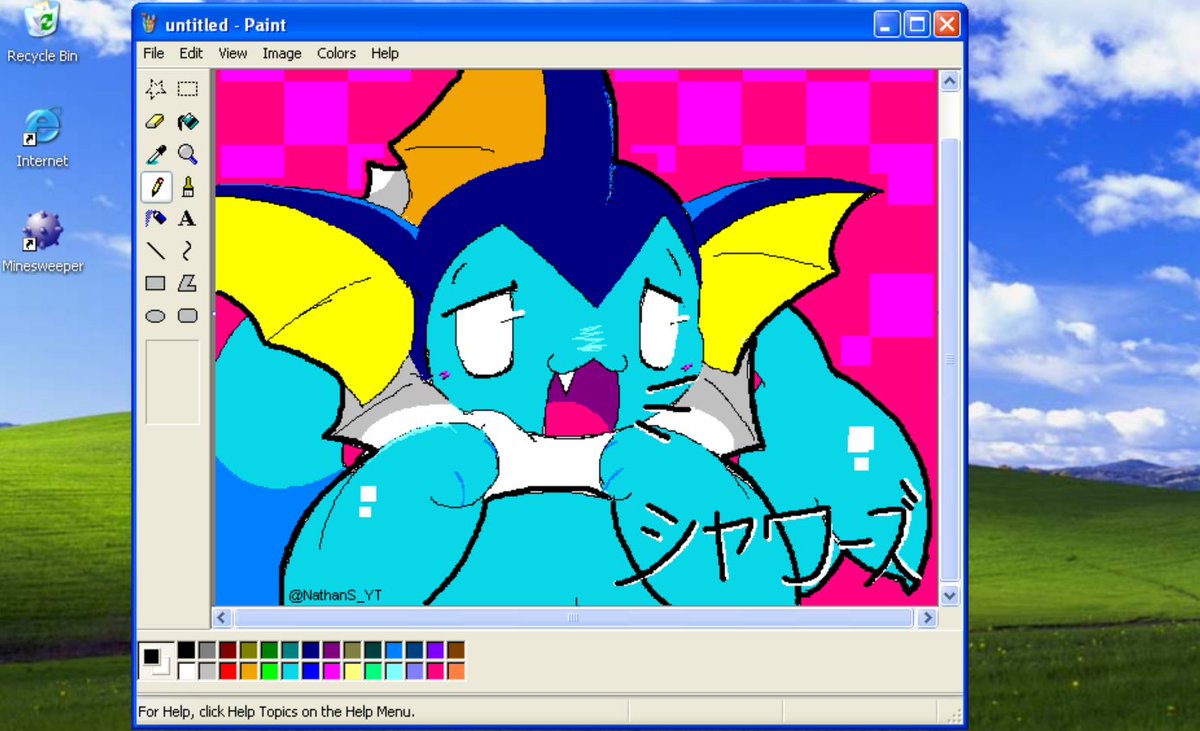Maximize the Paint window
This screenshot has height=731, width=1200.
(x=917, y=24)
